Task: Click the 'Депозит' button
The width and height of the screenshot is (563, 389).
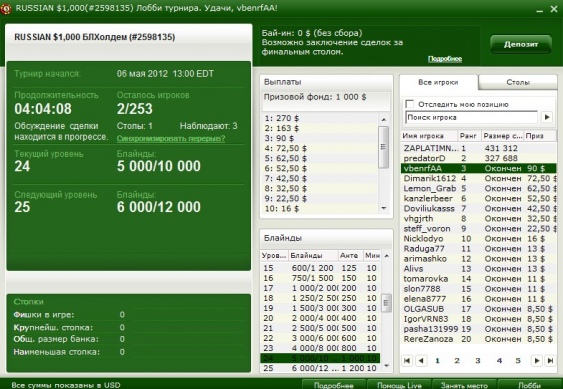Action: pyautogui.click(x=521, y=44)
